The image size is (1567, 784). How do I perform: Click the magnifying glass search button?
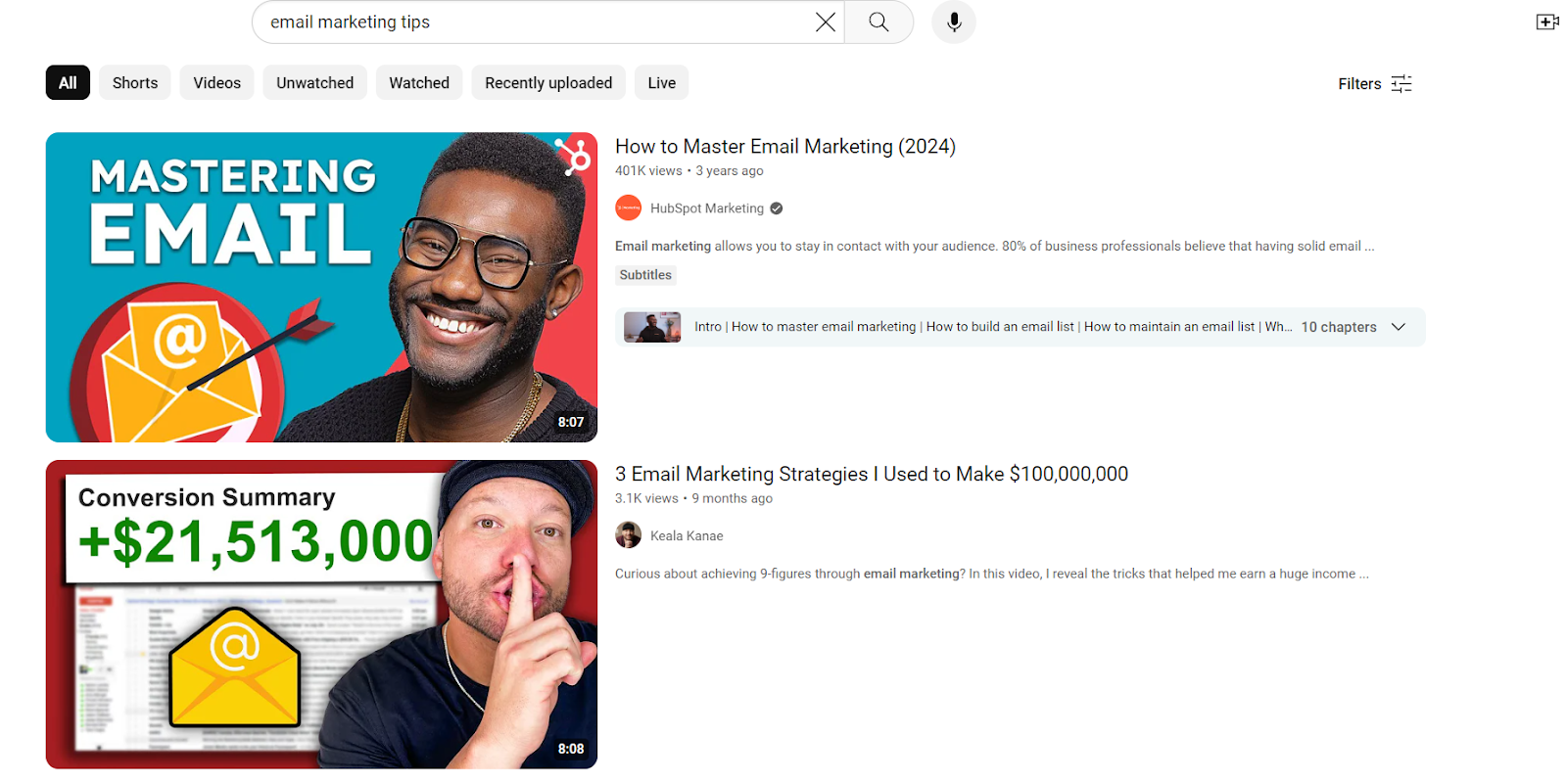pos(878,23)
